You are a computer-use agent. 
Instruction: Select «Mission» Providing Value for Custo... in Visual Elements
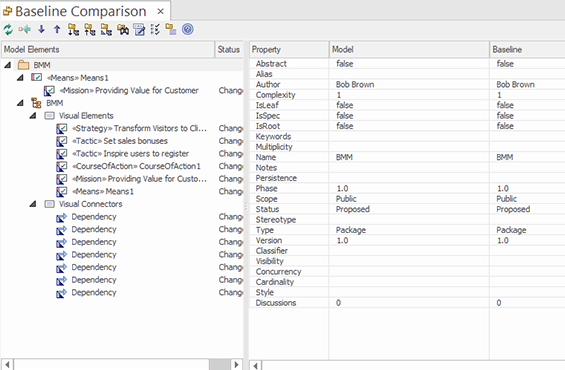(x=140, y=179)
